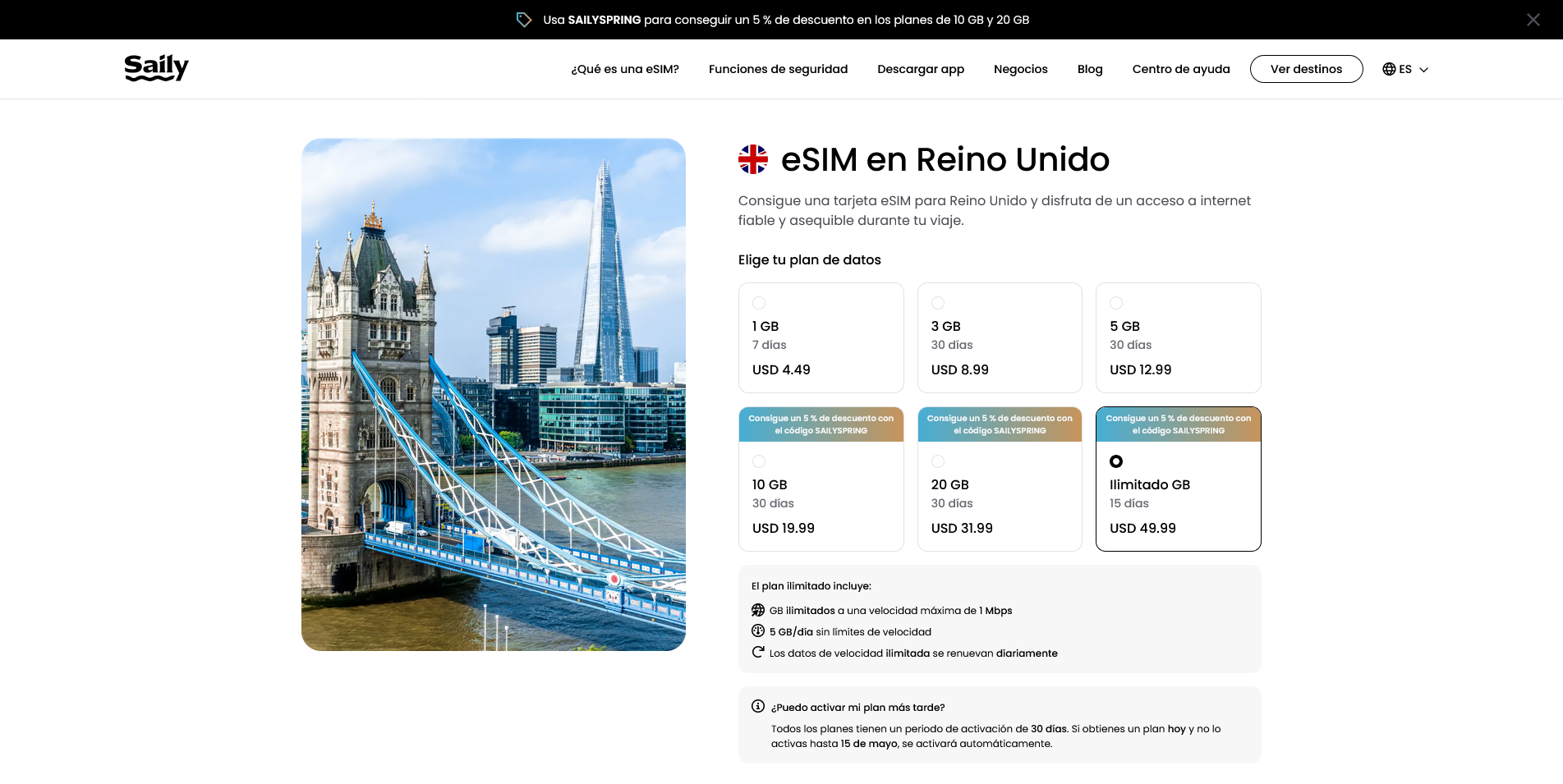Click the Saily logo

point(156,68)
